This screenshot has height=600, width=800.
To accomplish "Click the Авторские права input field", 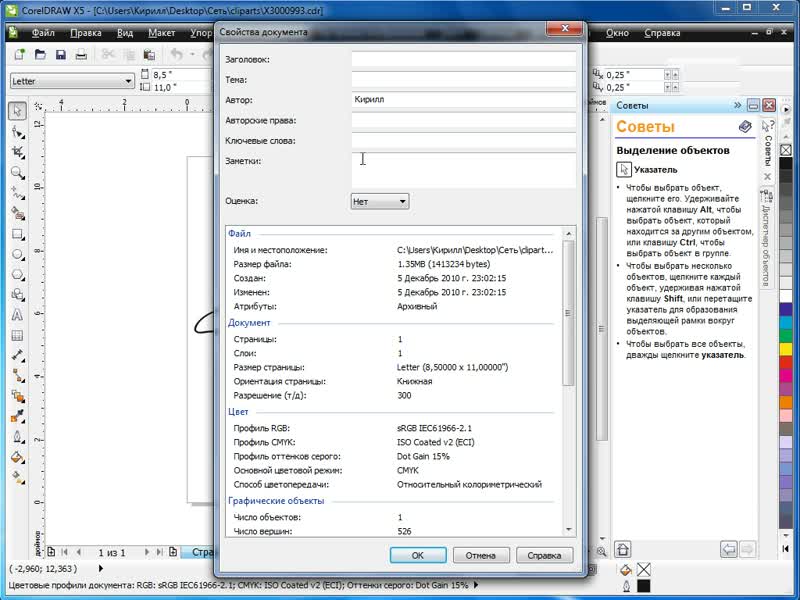I will tap(464, 120).
